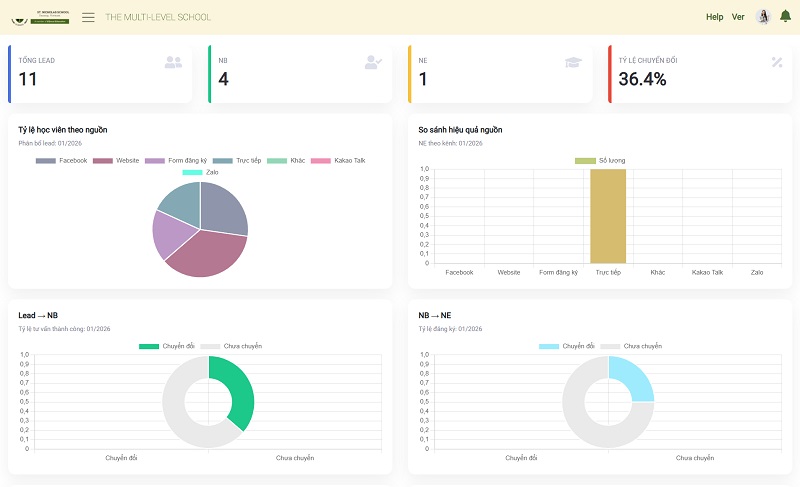Click the graduation cap icon in NE card
This screenshot has width=800, height=487.
pos(573,62)
